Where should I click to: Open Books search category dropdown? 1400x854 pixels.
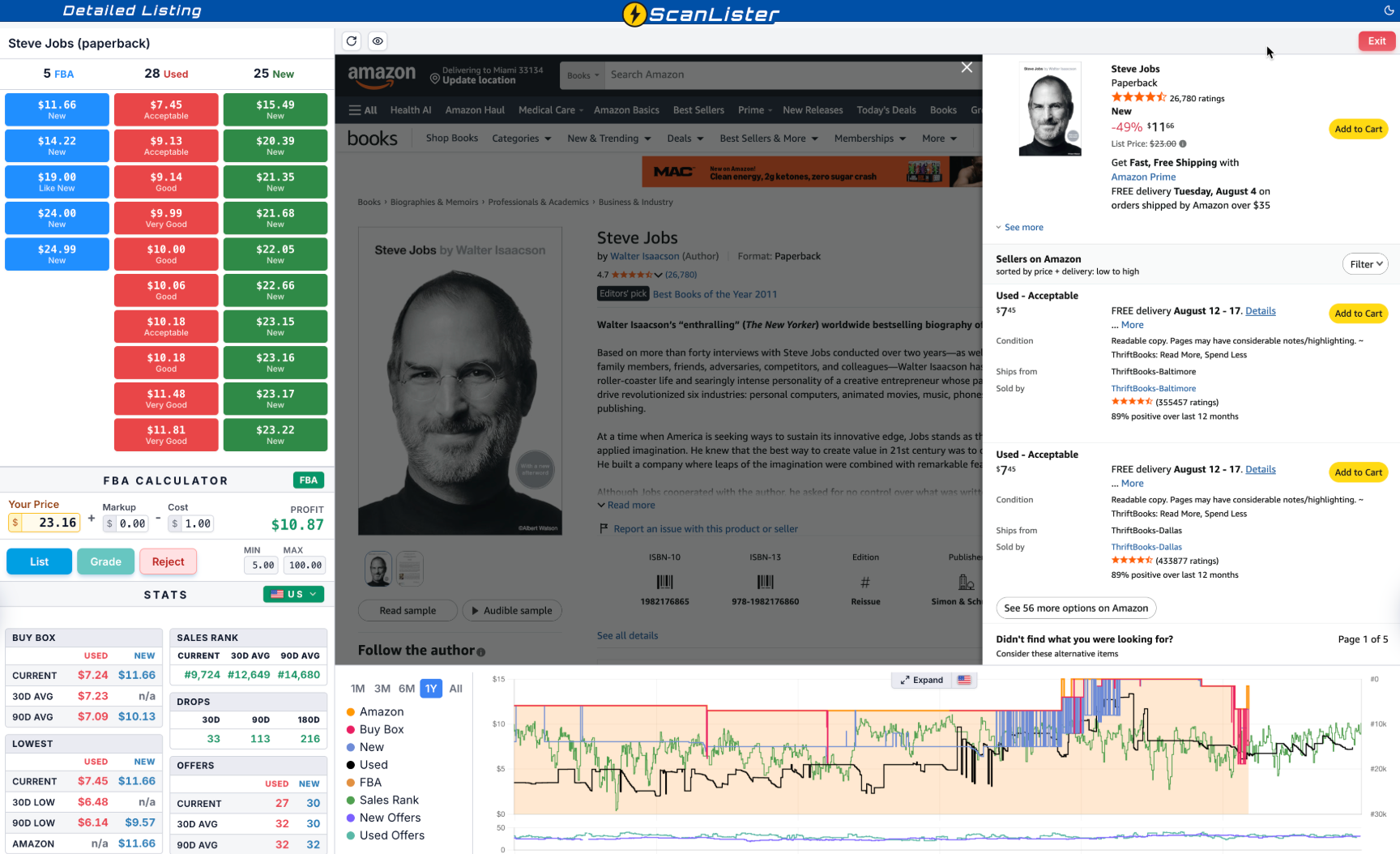point(583,75)
